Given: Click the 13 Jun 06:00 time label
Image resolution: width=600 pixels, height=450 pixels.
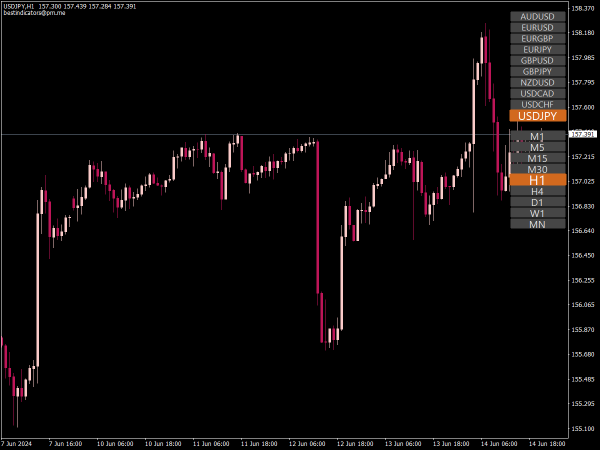Looking at the screenshot, I should click(x=403, y=444).
